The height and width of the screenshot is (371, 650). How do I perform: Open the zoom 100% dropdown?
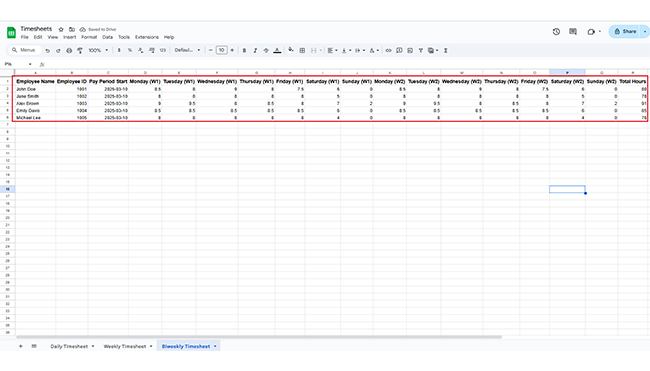tap(98, 51)
